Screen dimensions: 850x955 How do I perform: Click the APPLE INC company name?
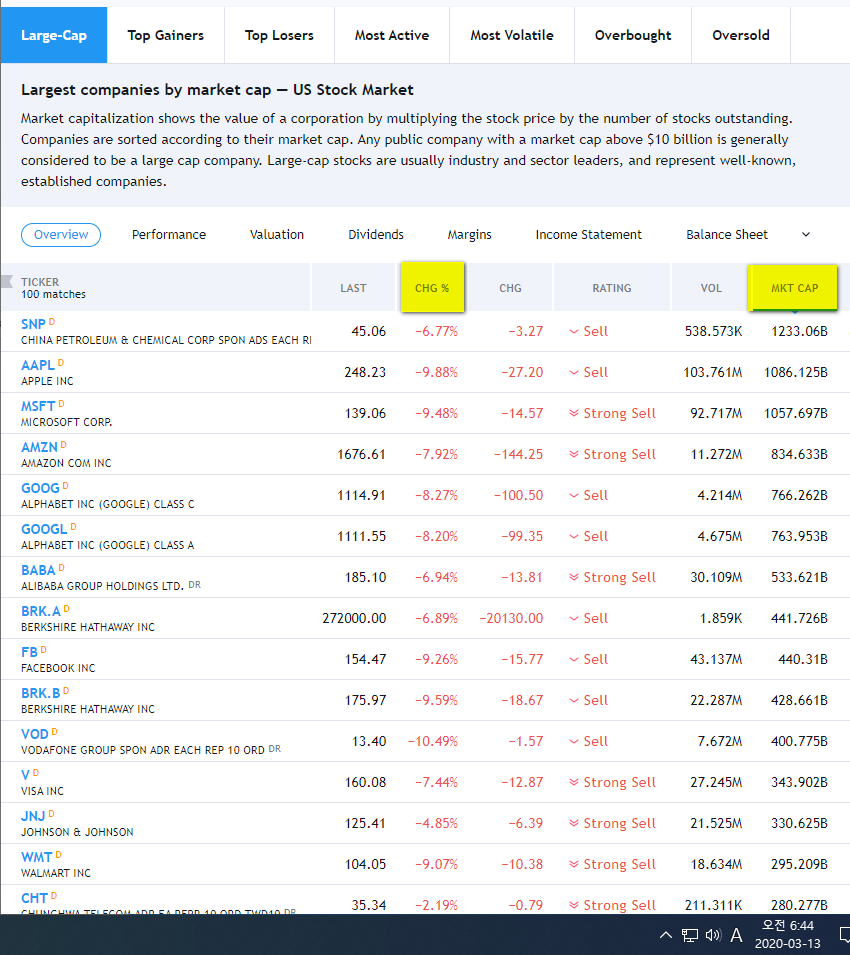(47, 381)
